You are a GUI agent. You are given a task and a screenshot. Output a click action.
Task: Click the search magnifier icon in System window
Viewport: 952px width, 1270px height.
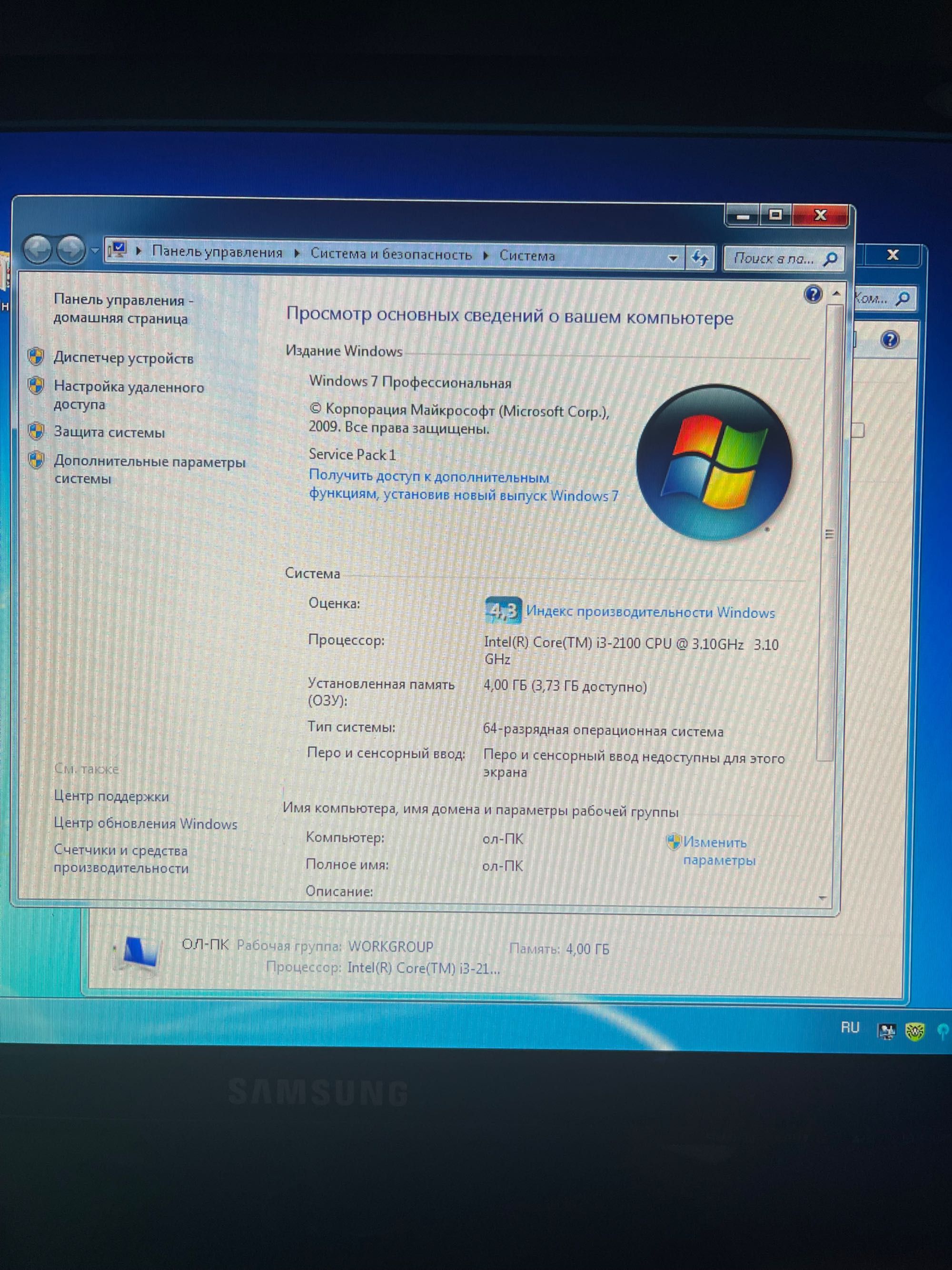tap(830, 260)
